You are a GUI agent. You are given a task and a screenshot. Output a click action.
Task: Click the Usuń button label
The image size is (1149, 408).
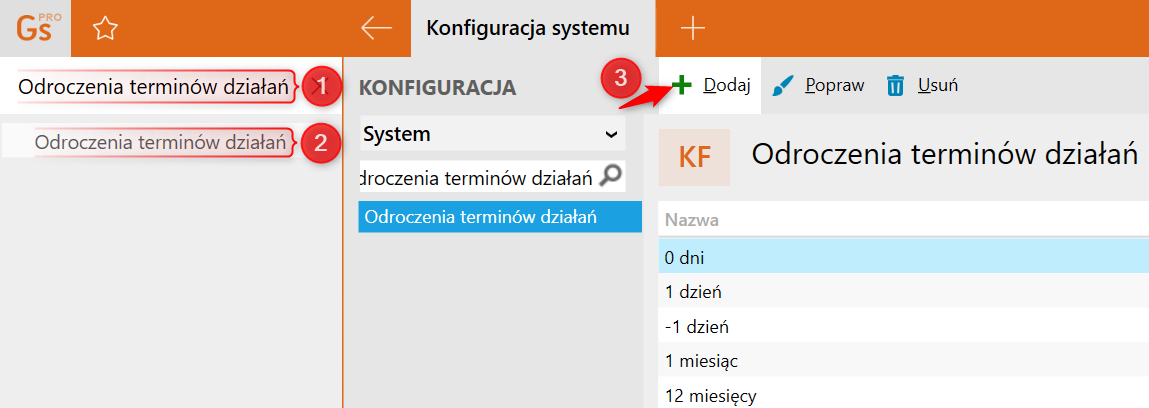[938, 85]
